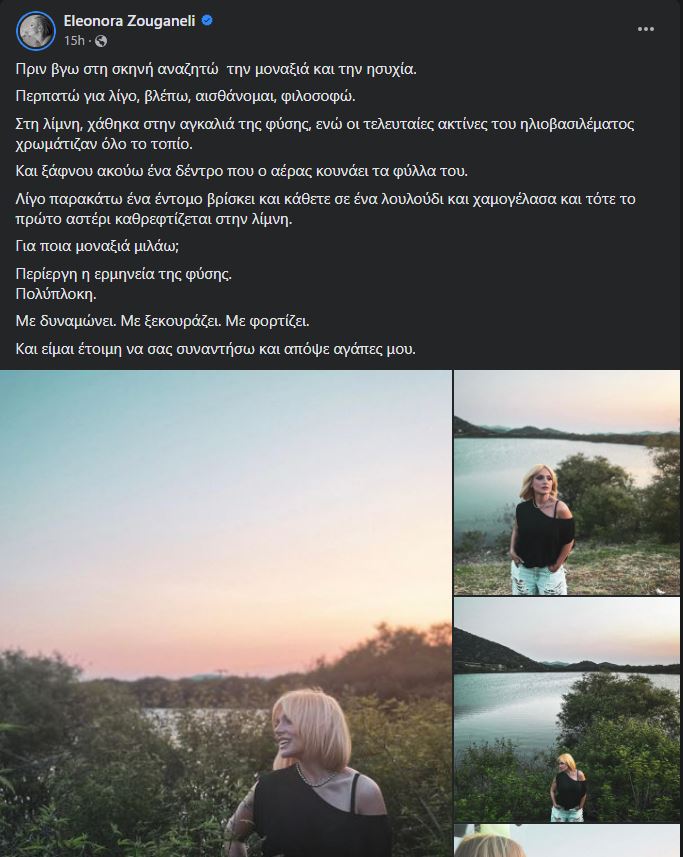This screenshot has height=857, width=683.
Task: Click the single word line 'Πολύπλοκη.'
Action: click(56, 294)
